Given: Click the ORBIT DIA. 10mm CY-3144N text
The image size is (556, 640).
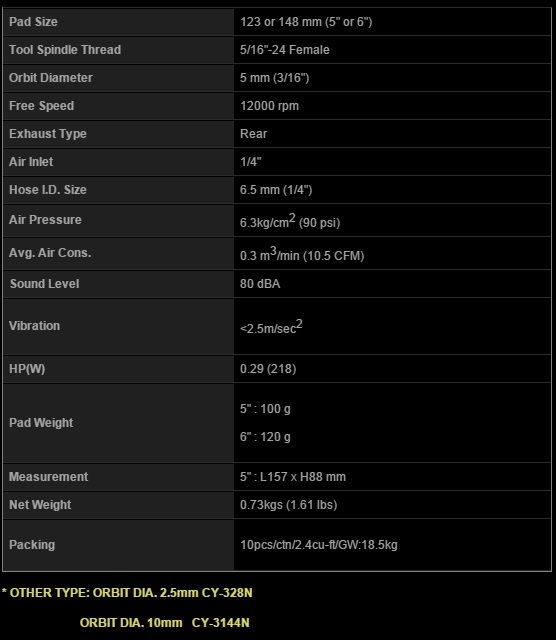Looking at the screenshot, I should click(165, 623).
